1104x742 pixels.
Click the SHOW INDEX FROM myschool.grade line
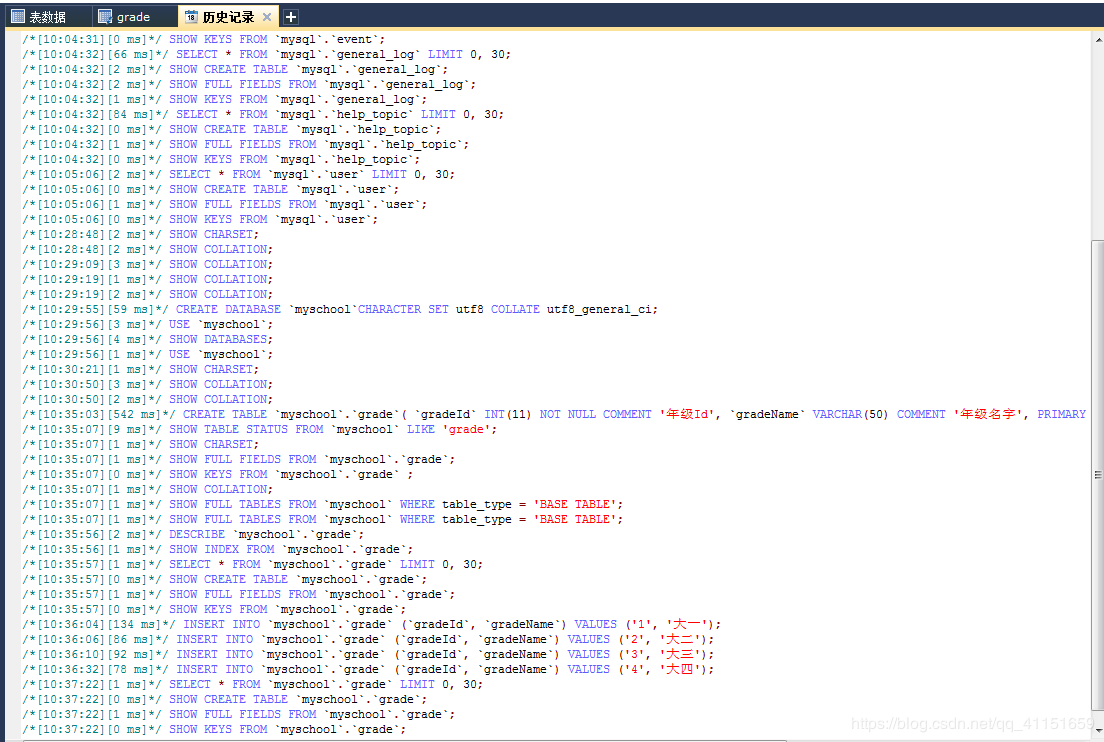point(218,550)
